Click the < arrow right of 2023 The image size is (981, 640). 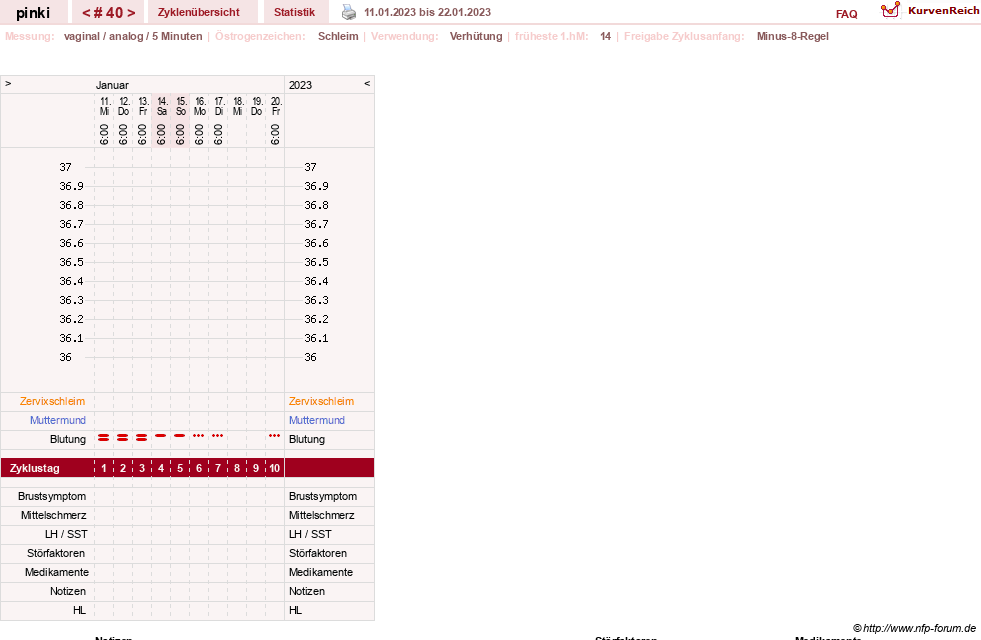pyautogui.click(x=367, y=83)
